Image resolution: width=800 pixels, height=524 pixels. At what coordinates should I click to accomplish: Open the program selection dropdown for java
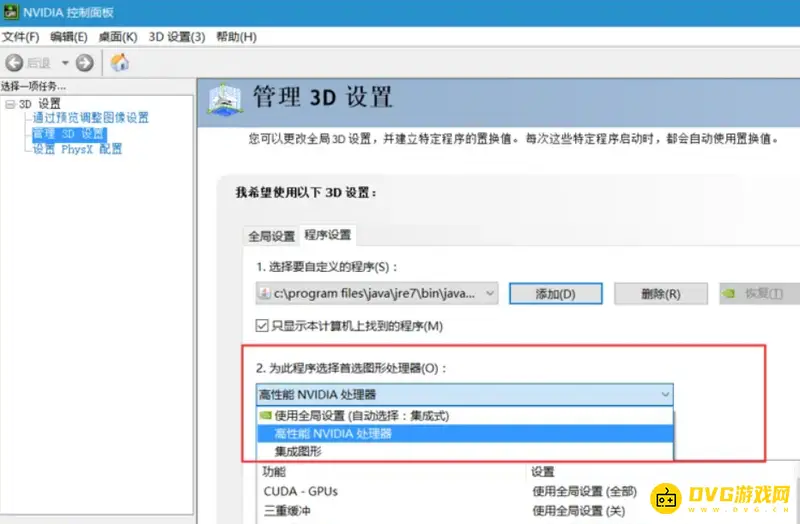pos(489,293)
